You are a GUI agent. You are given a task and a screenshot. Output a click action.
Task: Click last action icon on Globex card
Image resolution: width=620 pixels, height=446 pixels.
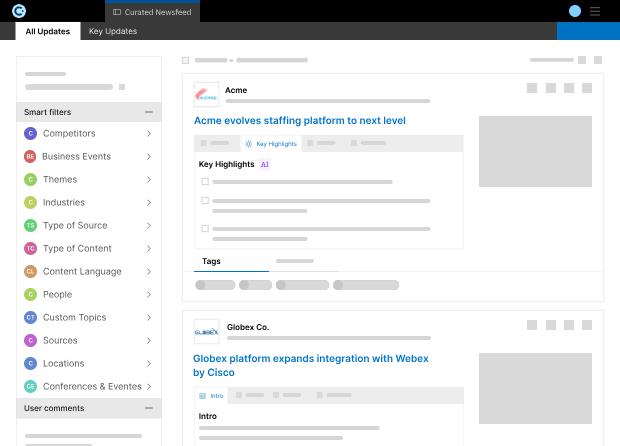587,325
